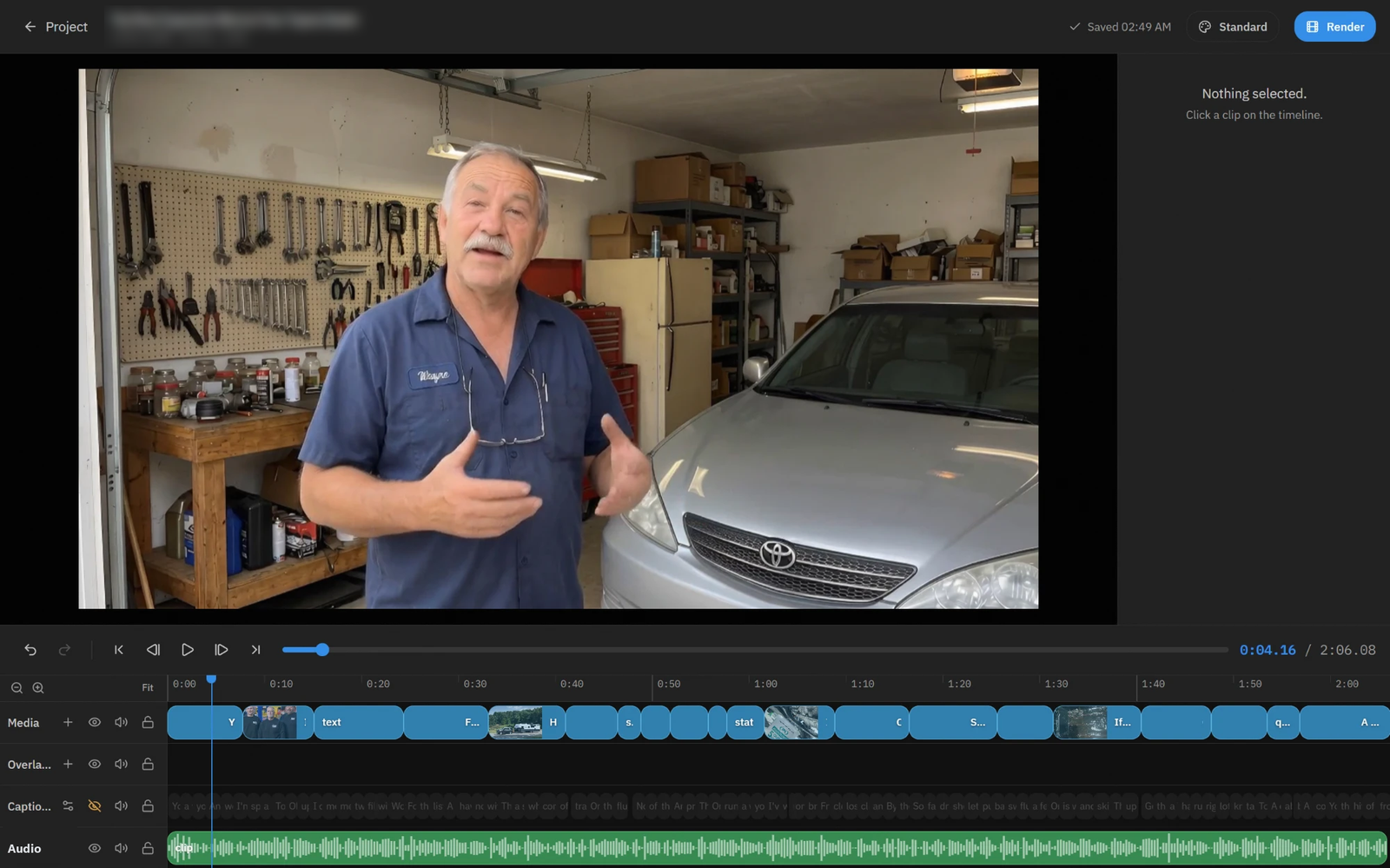Step forward one frame
The width and height of the screenshot is (1390, 868).
pos(222,650)
